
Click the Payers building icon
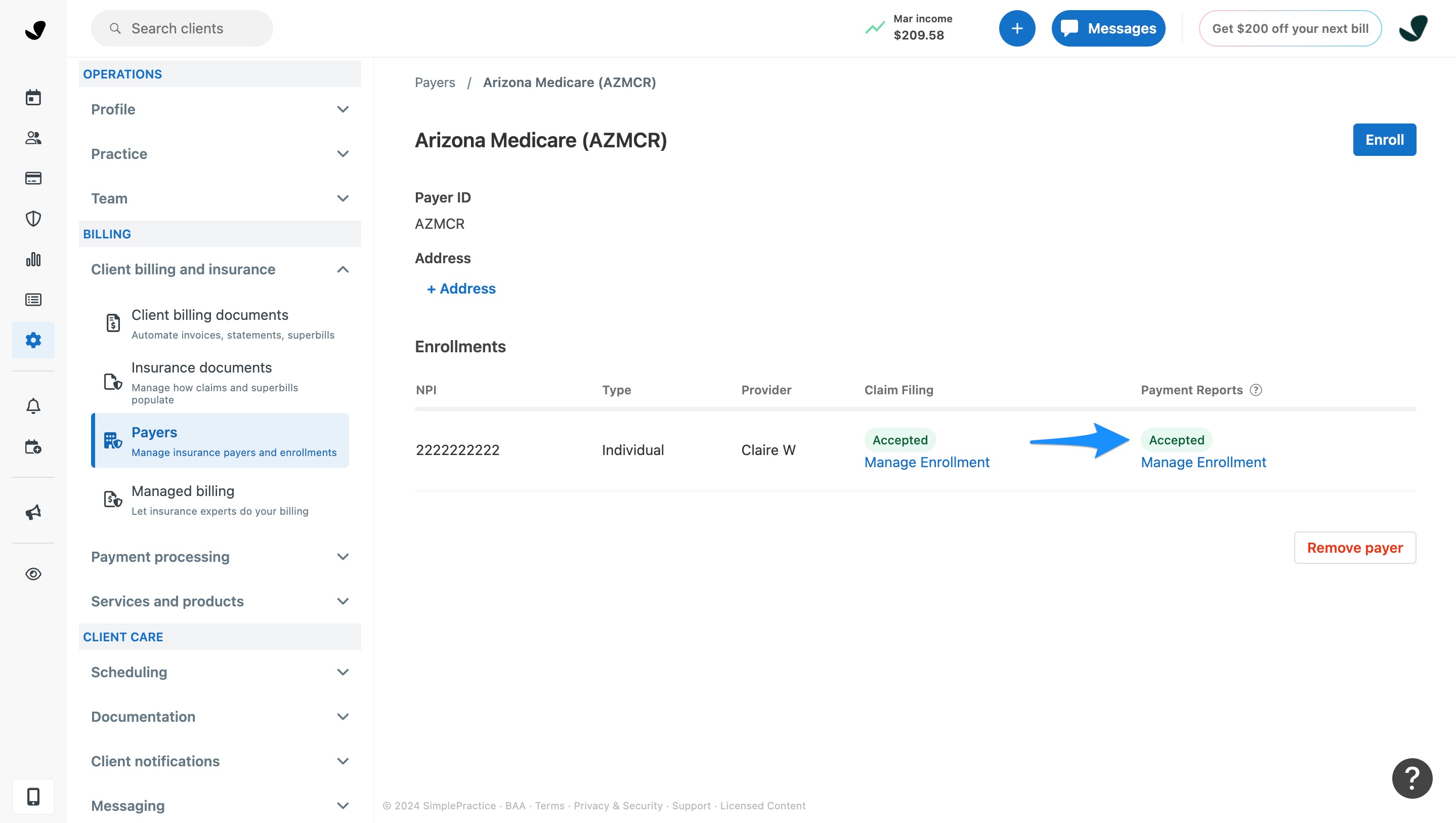pyautogui.click(x=112, y=441)
